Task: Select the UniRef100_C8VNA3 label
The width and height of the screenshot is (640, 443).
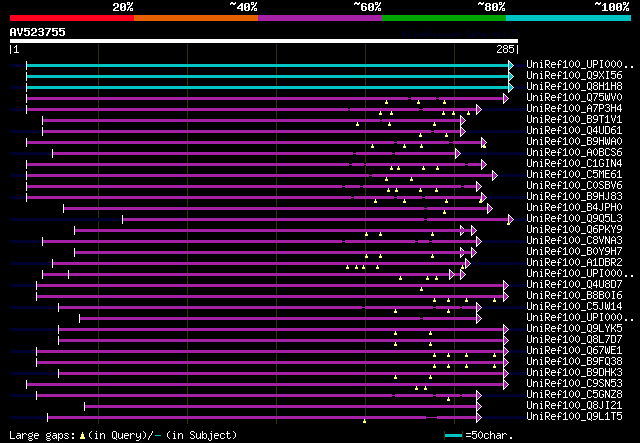Action: [574, 241]
